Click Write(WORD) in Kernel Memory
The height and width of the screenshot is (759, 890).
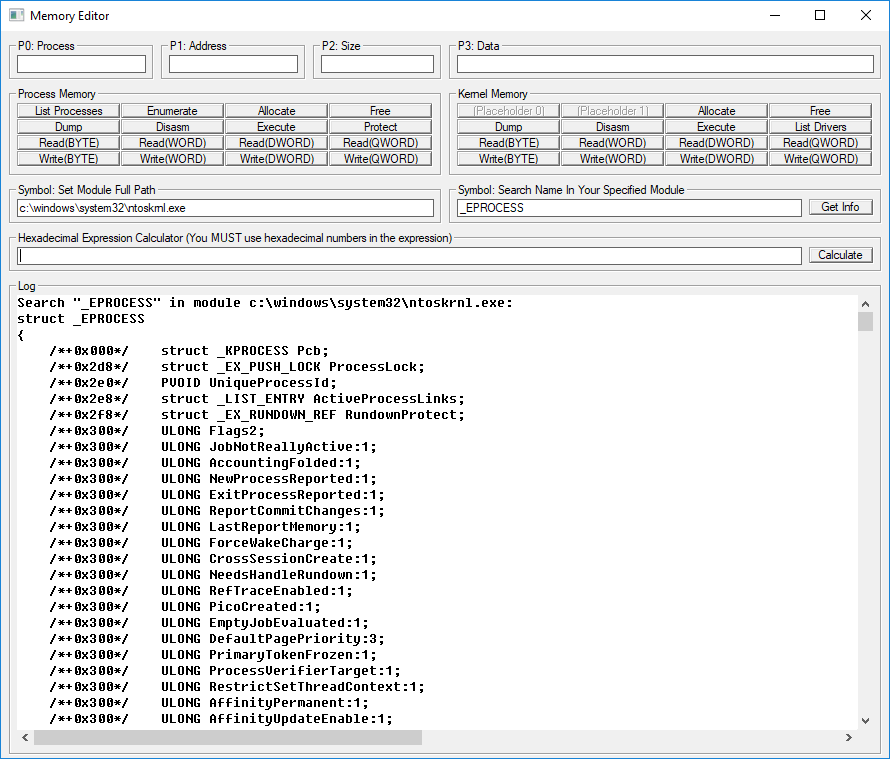pos(612,158)
